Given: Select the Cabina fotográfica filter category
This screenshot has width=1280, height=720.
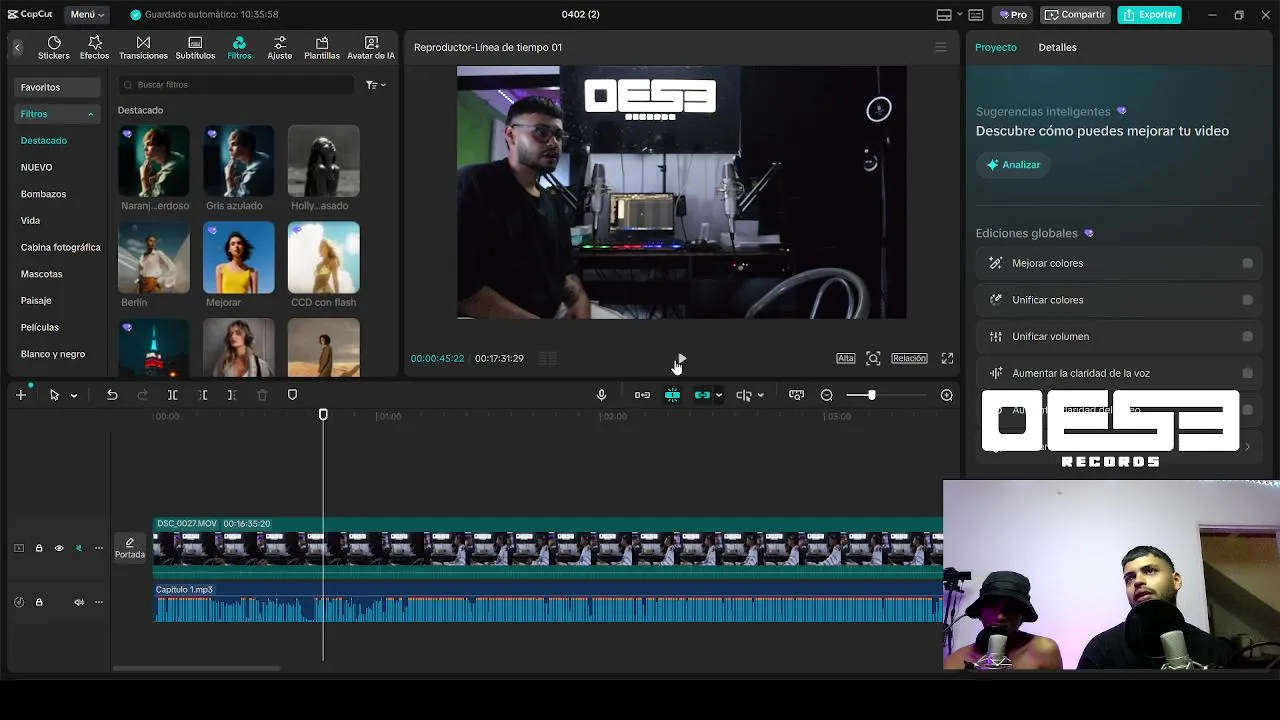Looking at the screenshot, I should point(60,247).
